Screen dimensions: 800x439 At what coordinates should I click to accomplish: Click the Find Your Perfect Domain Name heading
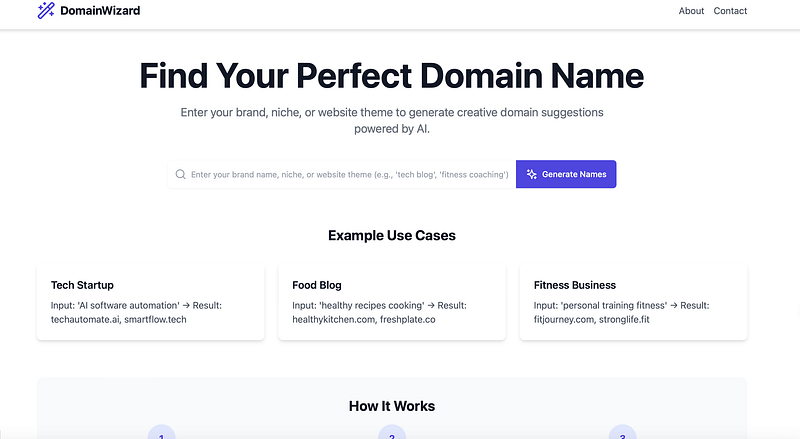point(392,76)
